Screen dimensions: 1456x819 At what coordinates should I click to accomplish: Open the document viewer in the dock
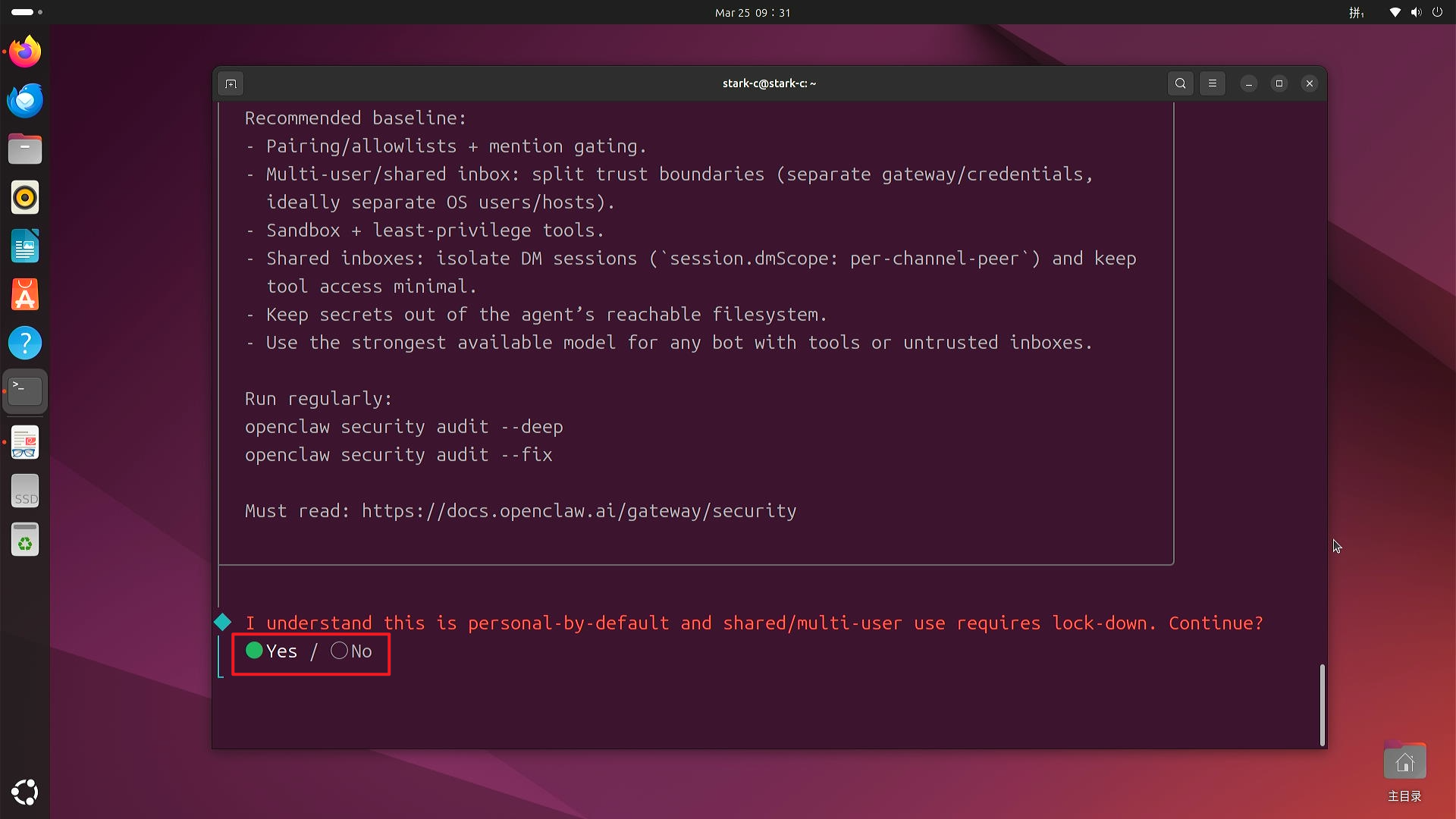[25, 443]
